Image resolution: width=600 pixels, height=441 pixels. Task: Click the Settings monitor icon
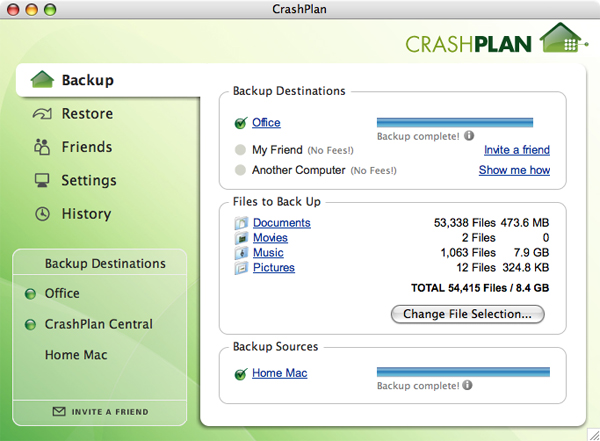click(x=42, y=181)
